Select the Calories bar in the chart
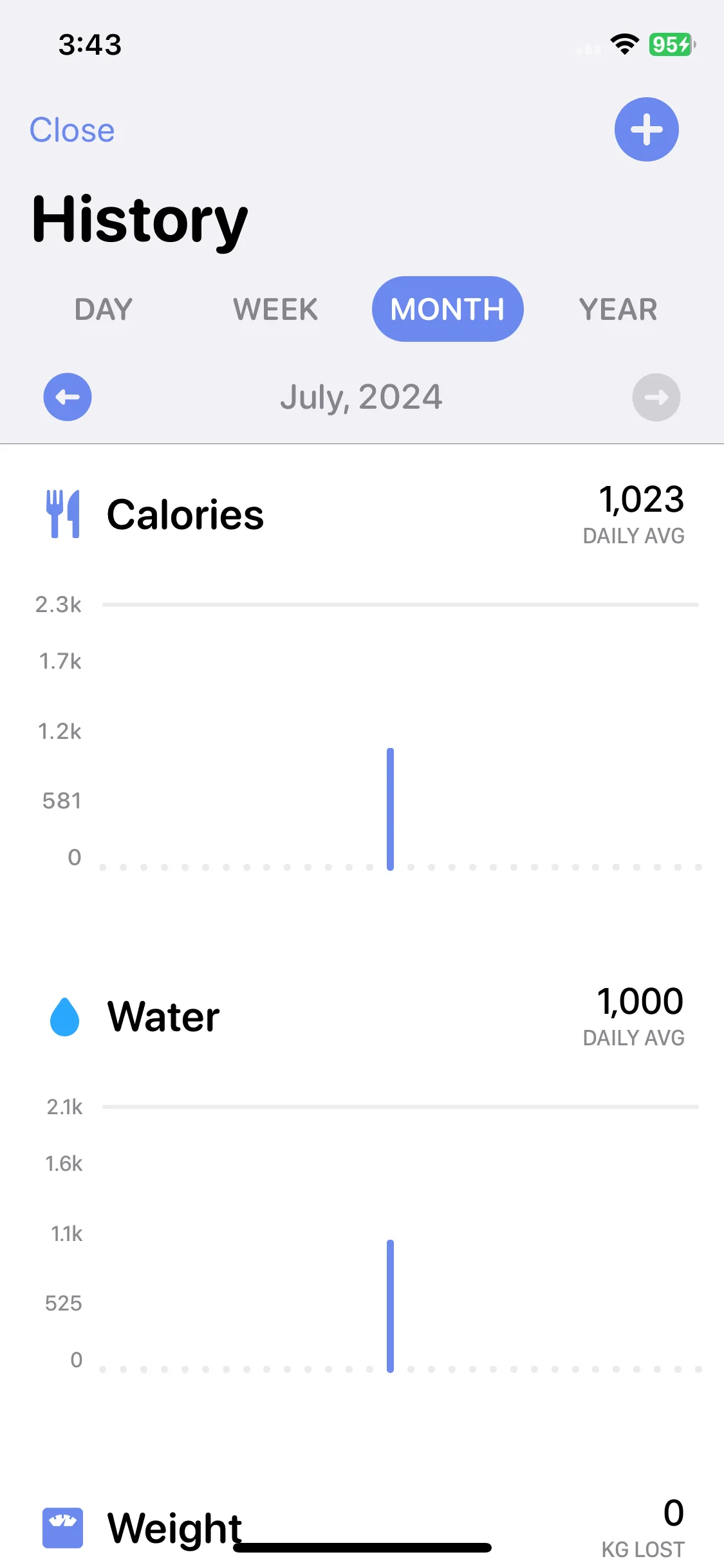 click(390, 809)
